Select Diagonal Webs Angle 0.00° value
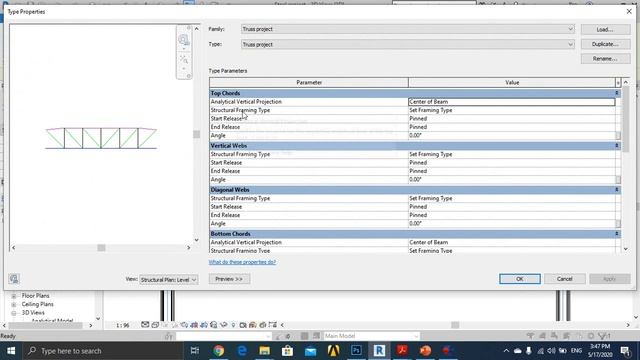The height and width of the screenshot is (360, 640). (x=512, y=224)
